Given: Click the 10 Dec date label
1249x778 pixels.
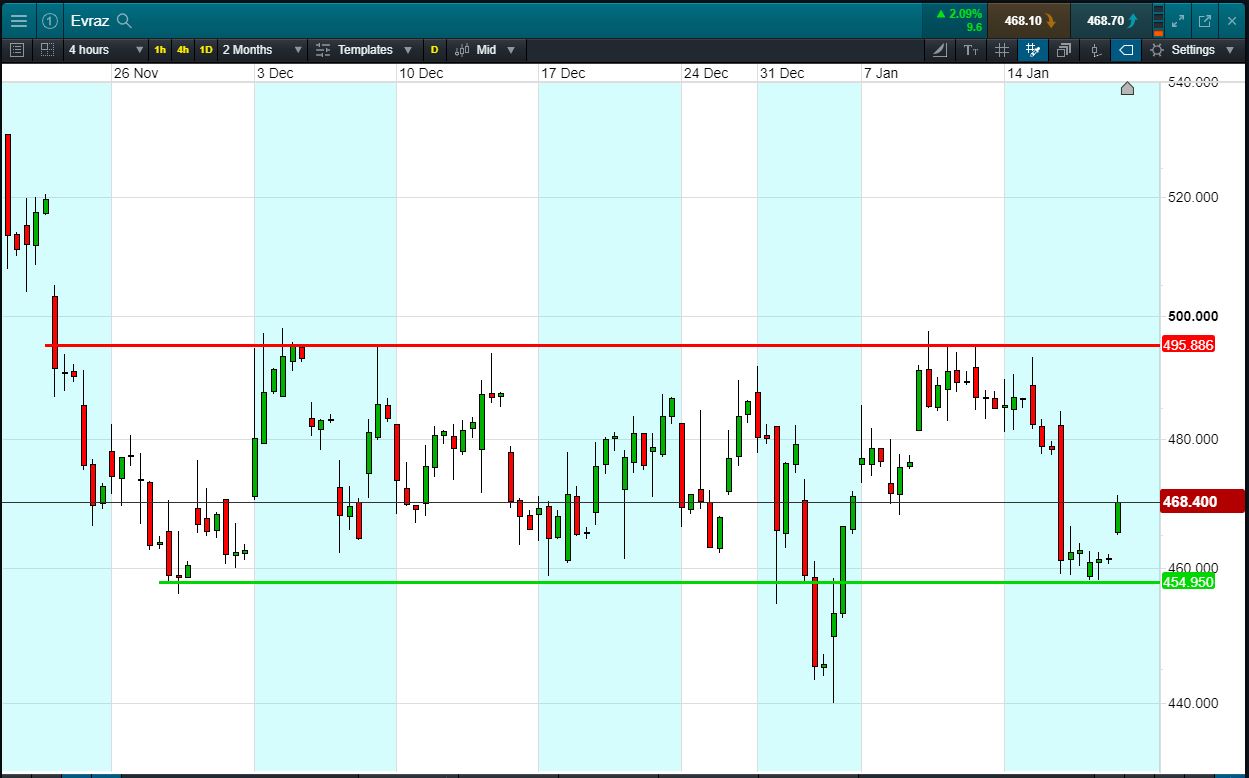Looking at the screenshot, I should point(420,73).
